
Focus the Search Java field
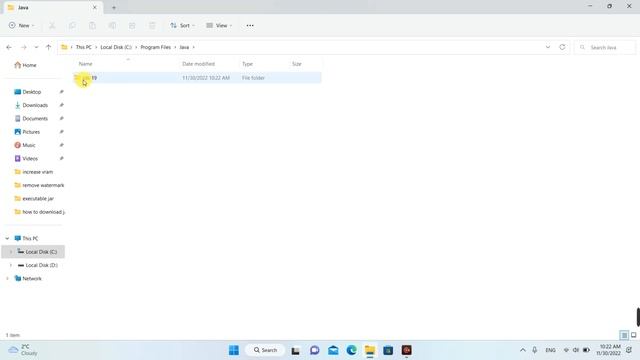[x=605, y=47]
